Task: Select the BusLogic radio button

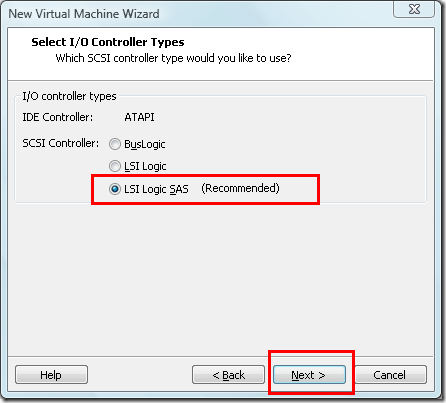Action: (x=115, y=144)
